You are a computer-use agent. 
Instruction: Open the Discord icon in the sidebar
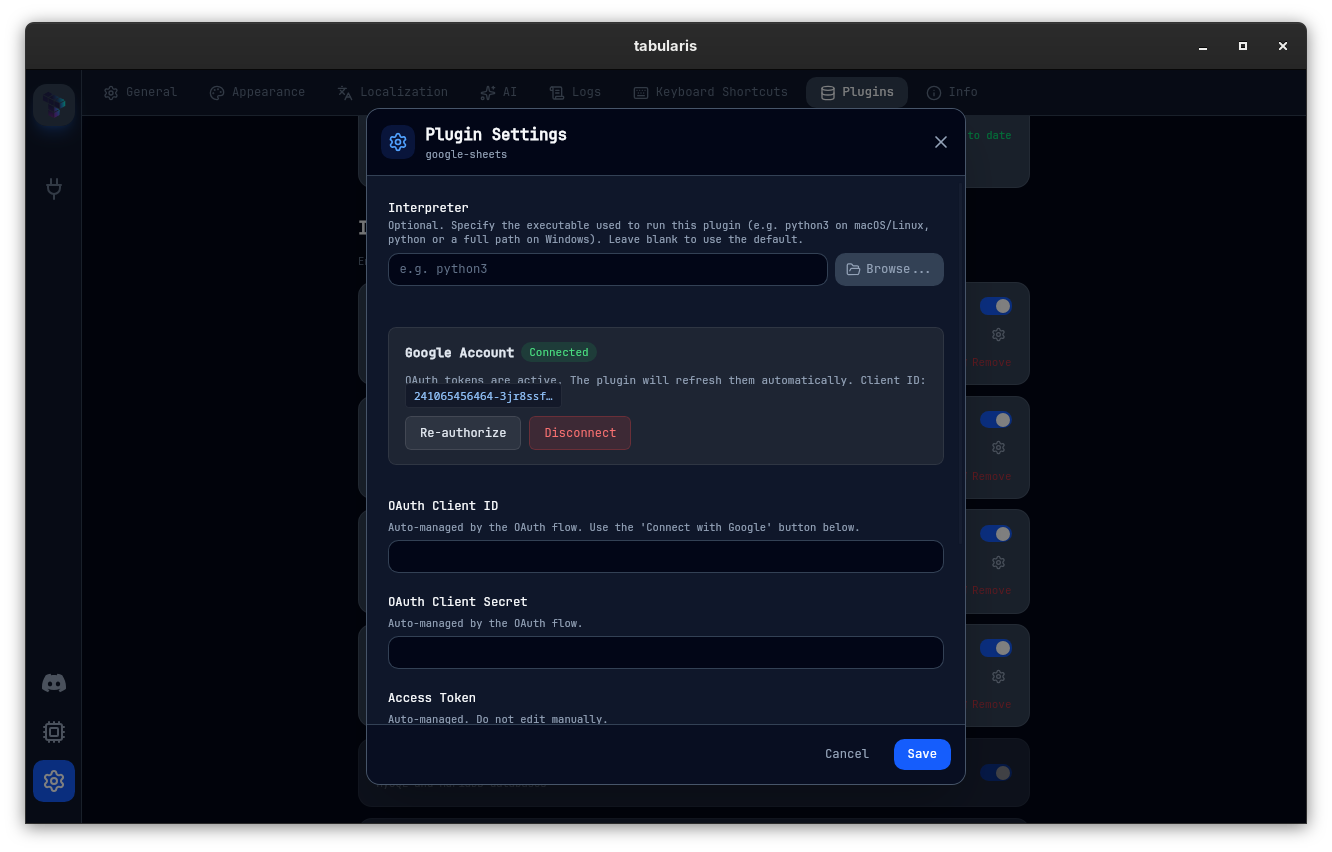(x=54, y=683)
